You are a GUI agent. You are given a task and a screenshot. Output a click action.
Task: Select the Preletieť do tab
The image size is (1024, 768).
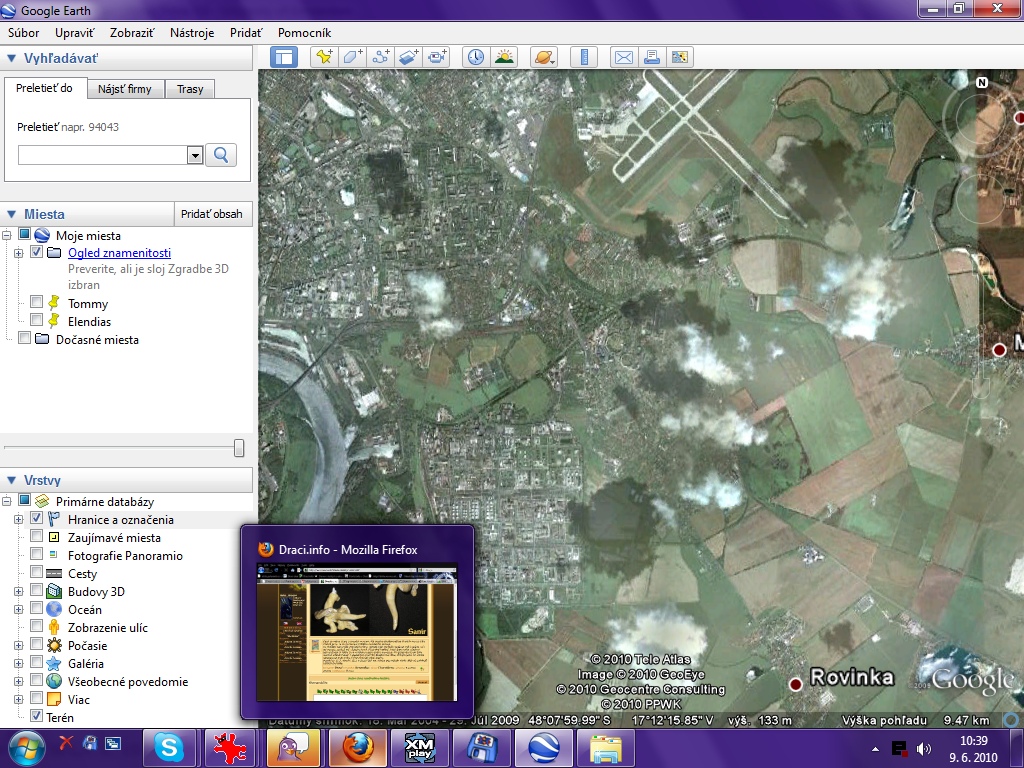44,88
